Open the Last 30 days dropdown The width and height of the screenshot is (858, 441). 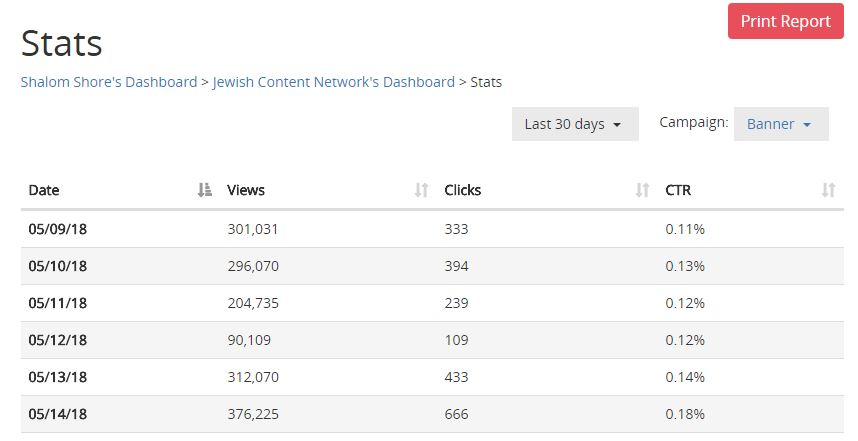(x=575, y=124)
